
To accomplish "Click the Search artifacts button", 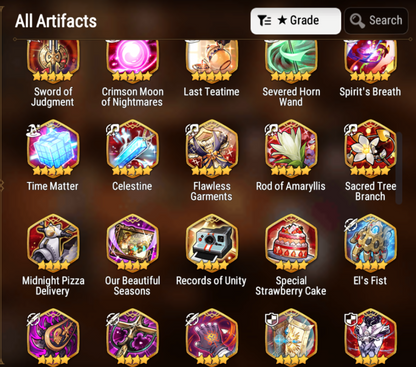I will tap(376, 21).
